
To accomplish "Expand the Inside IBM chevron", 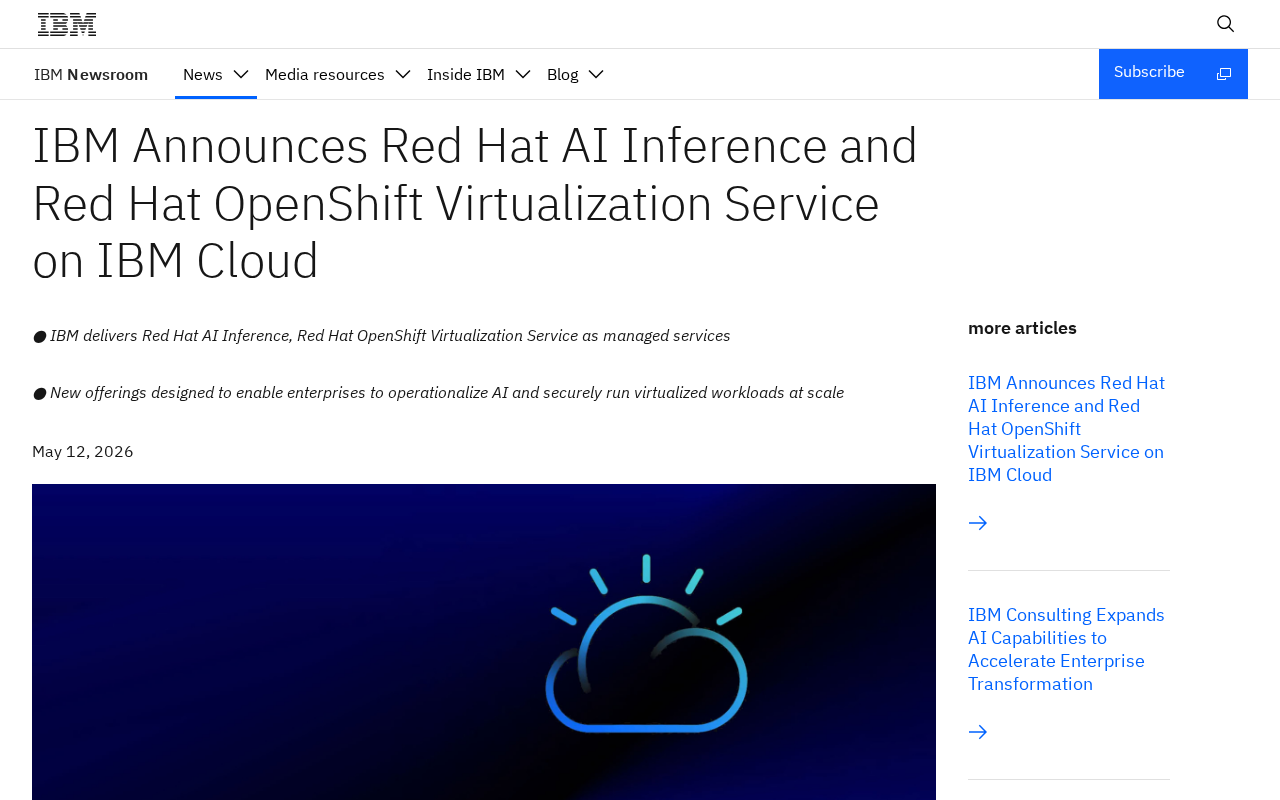I will click(x=523, y=74).
